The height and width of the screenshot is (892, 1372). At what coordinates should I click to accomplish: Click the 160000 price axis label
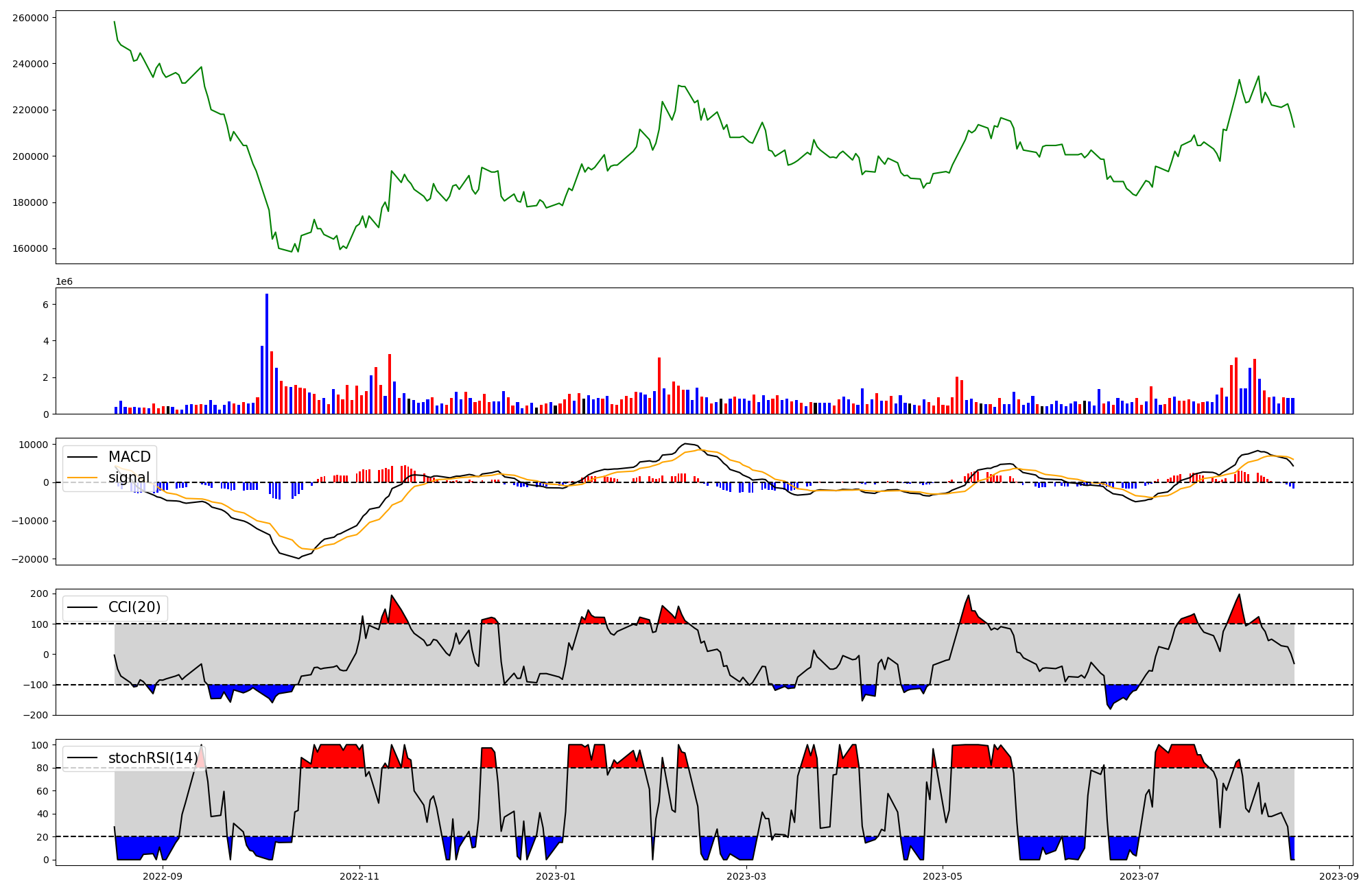(30, 249)
